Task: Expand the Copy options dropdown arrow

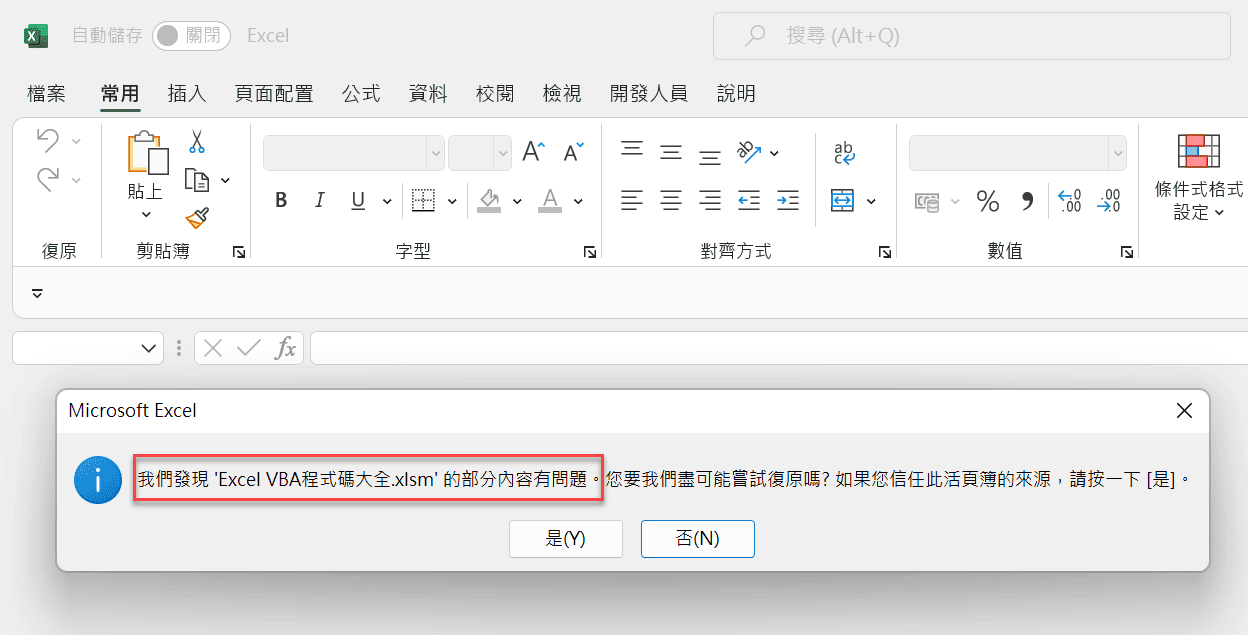Action: [225, 181]
